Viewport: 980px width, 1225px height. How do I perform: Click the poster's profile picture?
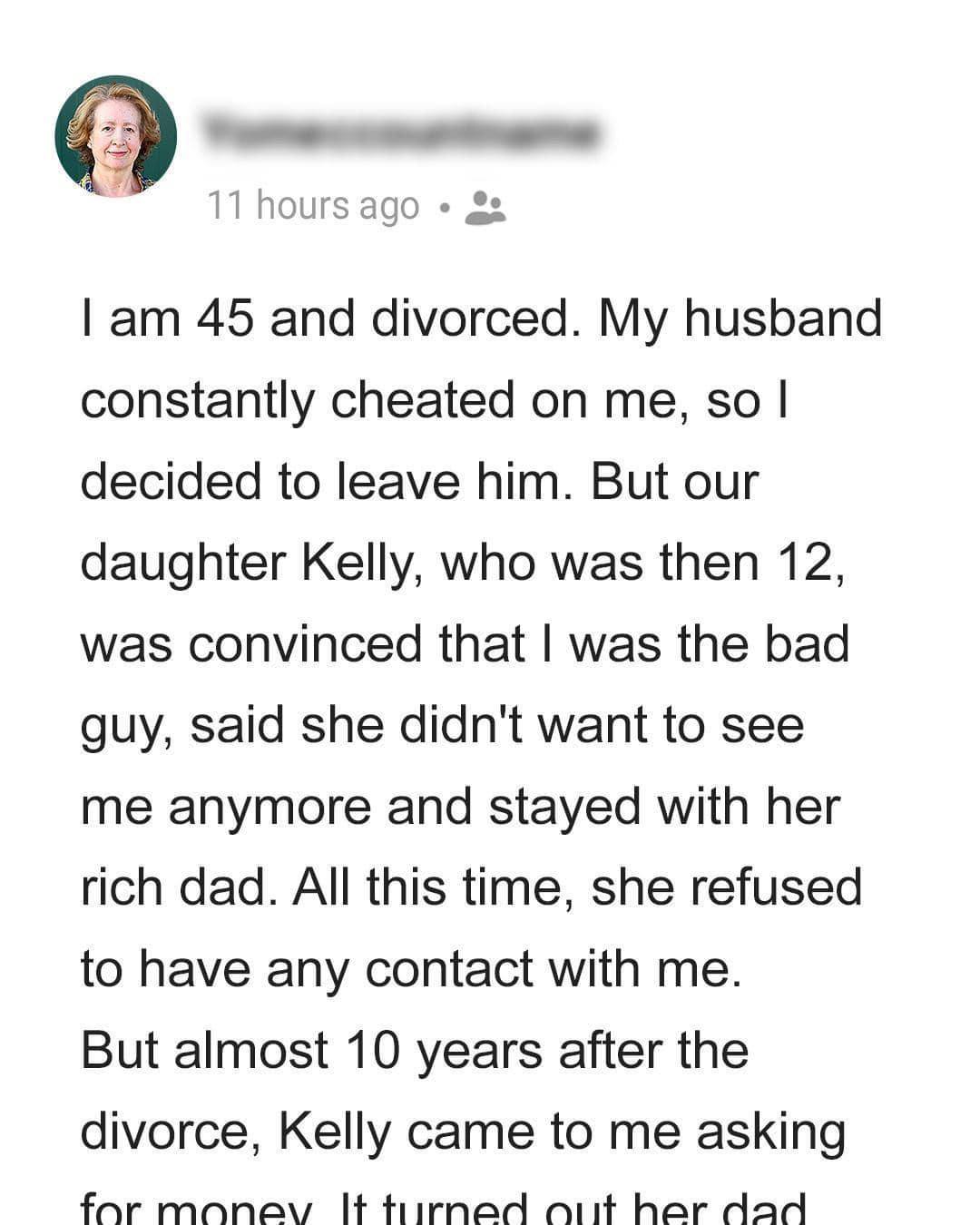[x=115, y=136]
